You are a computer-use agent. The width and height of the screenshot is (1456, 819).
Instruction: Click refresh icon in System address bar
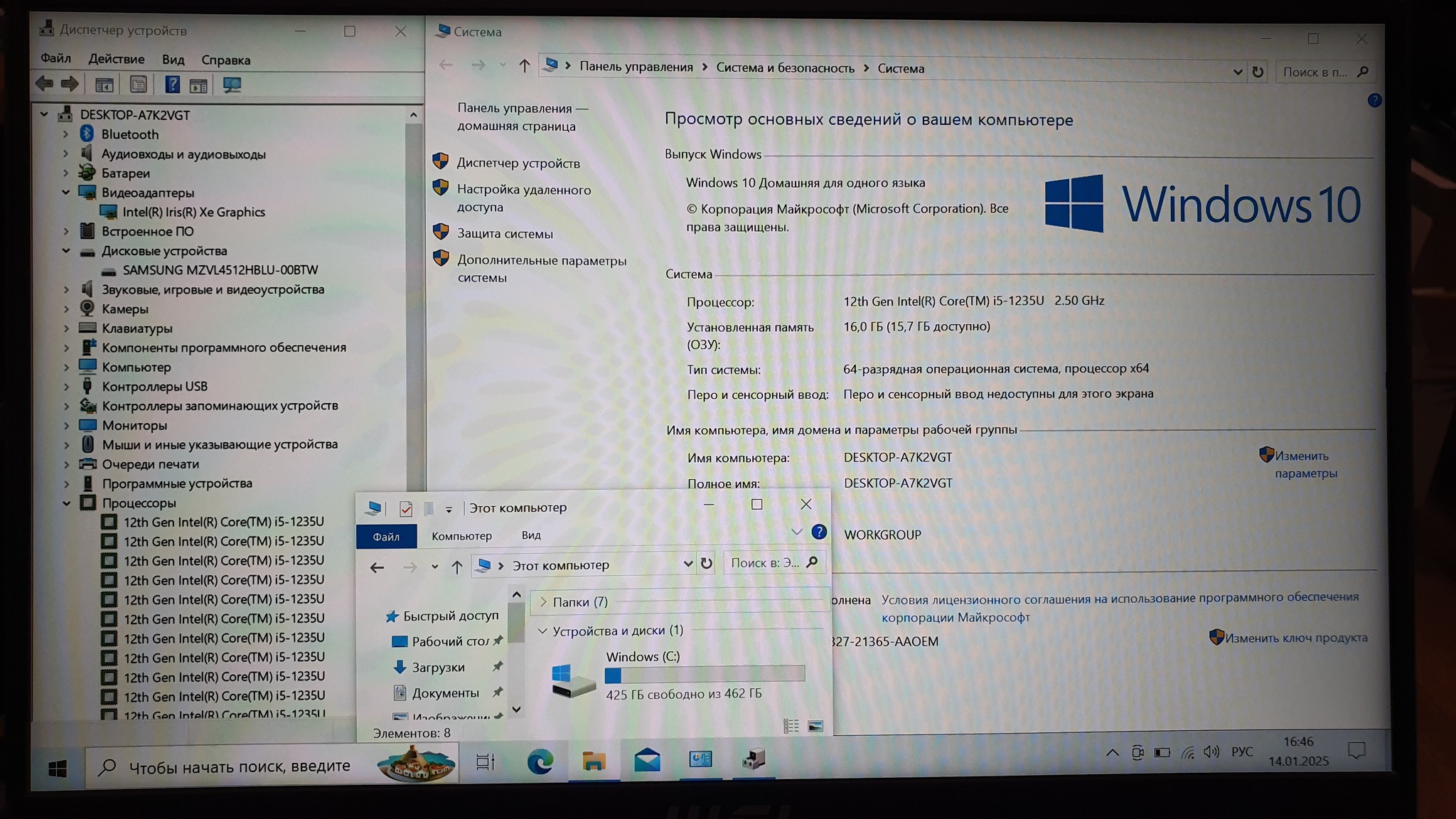[x=1258, y=72]
